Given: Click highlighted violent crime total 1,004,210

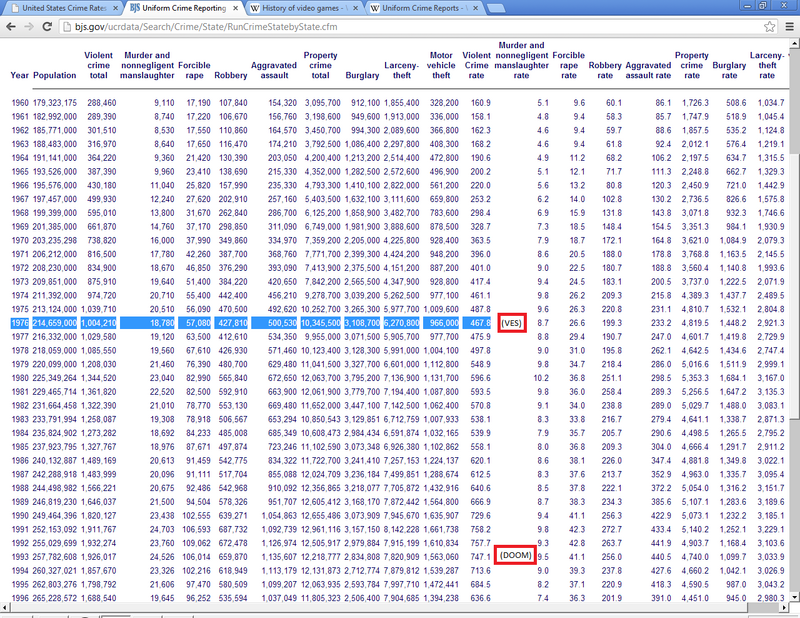Looking at the screenshot, I should (x=98, y=323).
